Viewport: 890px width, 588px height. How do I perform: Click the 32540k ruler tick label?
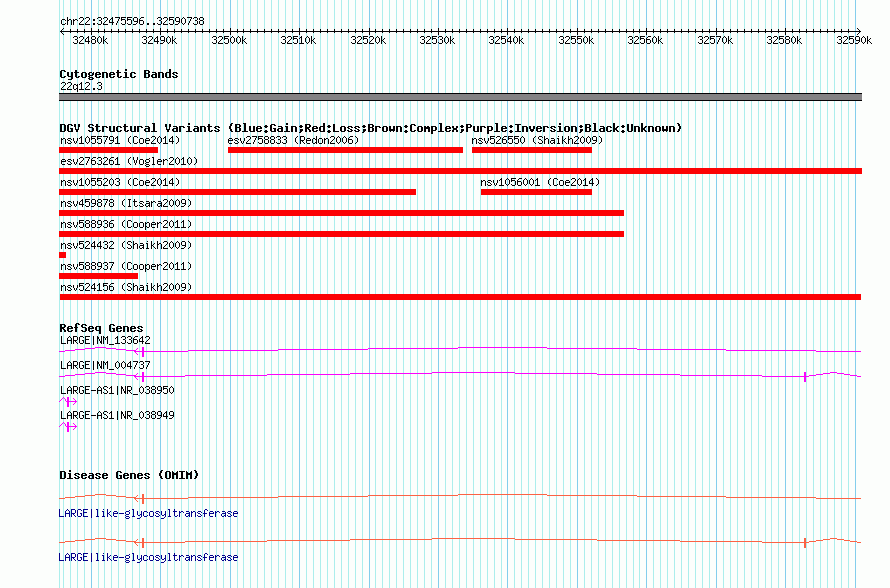coord(507,40)
